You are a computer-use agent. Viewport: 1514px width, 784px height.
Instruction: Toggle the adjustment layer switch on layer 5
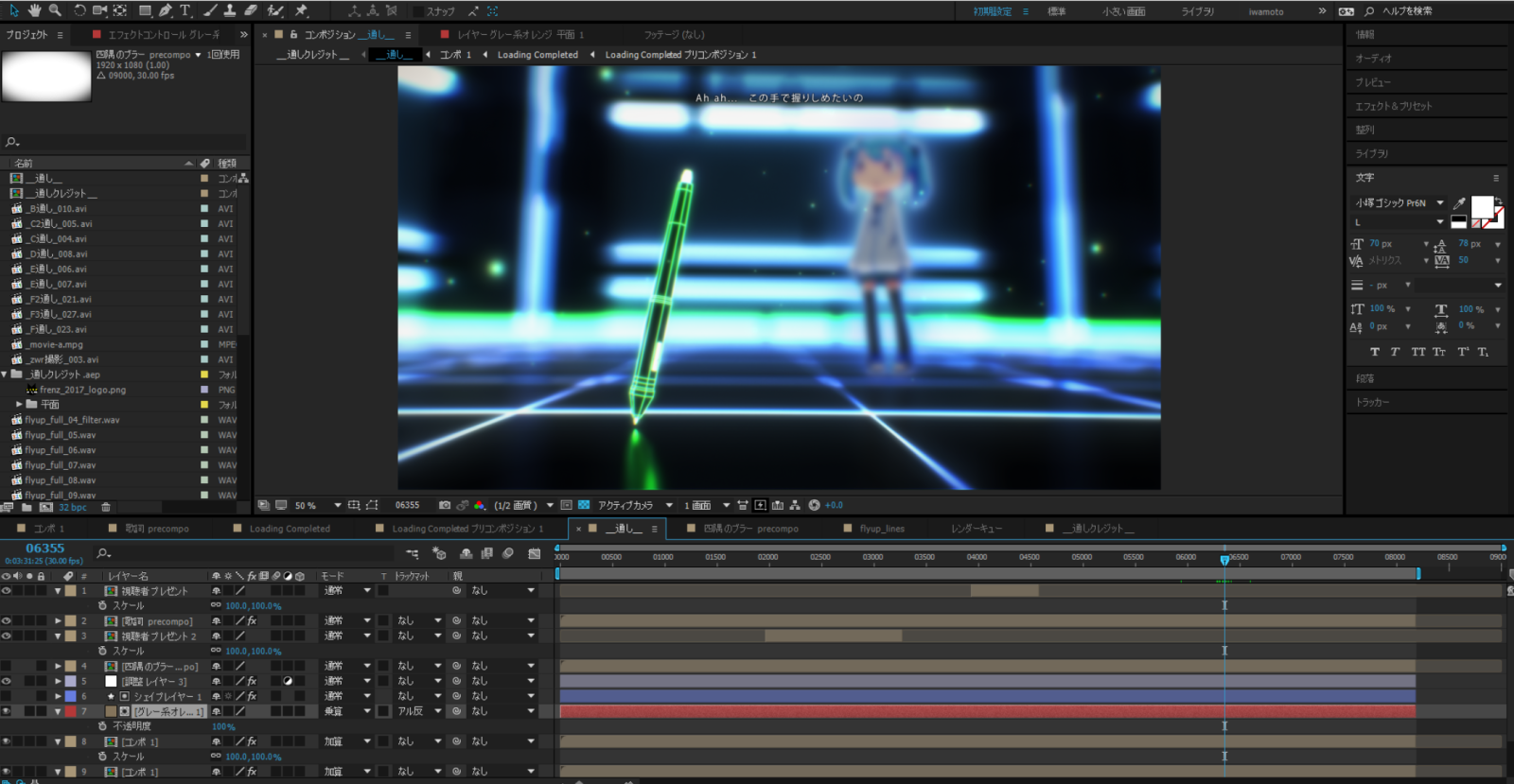[288, 681]
